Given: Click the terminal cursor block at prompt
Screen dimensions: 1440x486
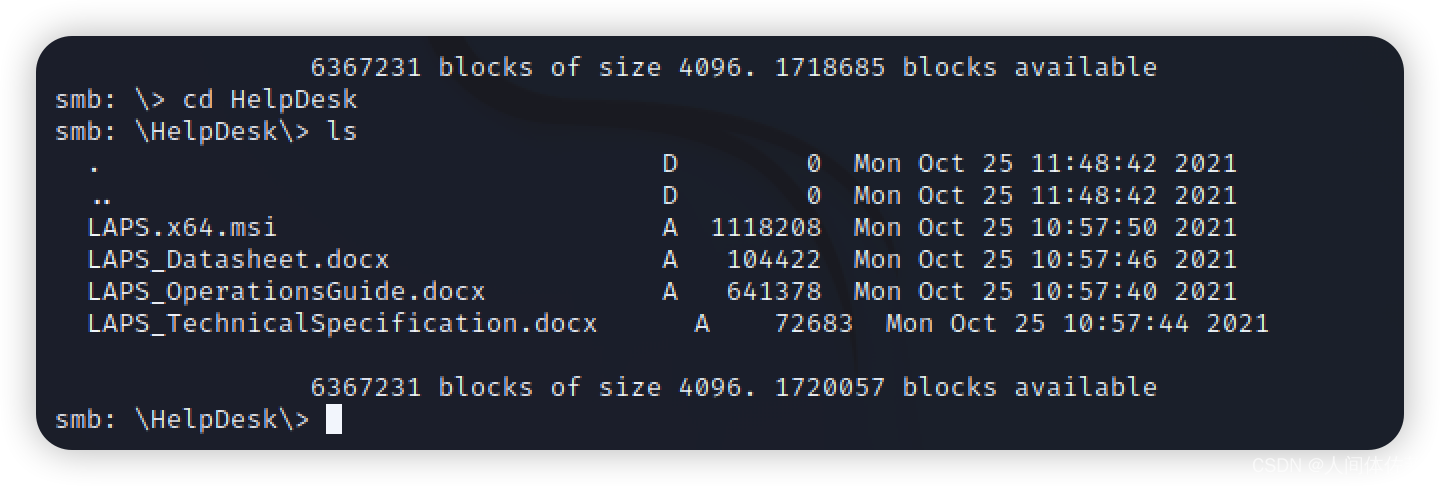Looking at the screenshot, I should [334, 419].
